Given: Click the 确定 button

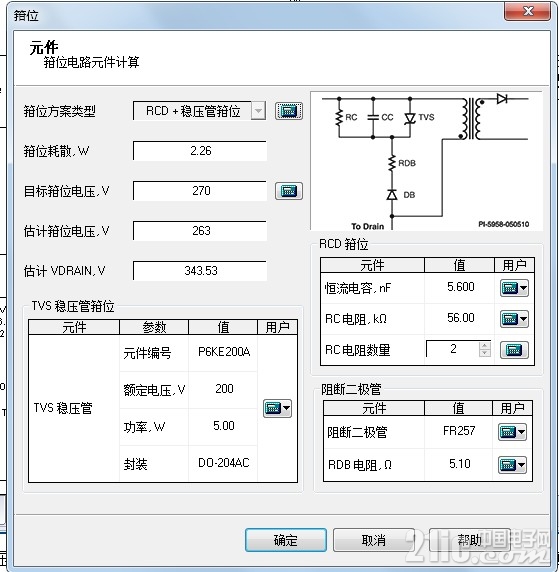Looking at the screenshot, I should 286,540.
